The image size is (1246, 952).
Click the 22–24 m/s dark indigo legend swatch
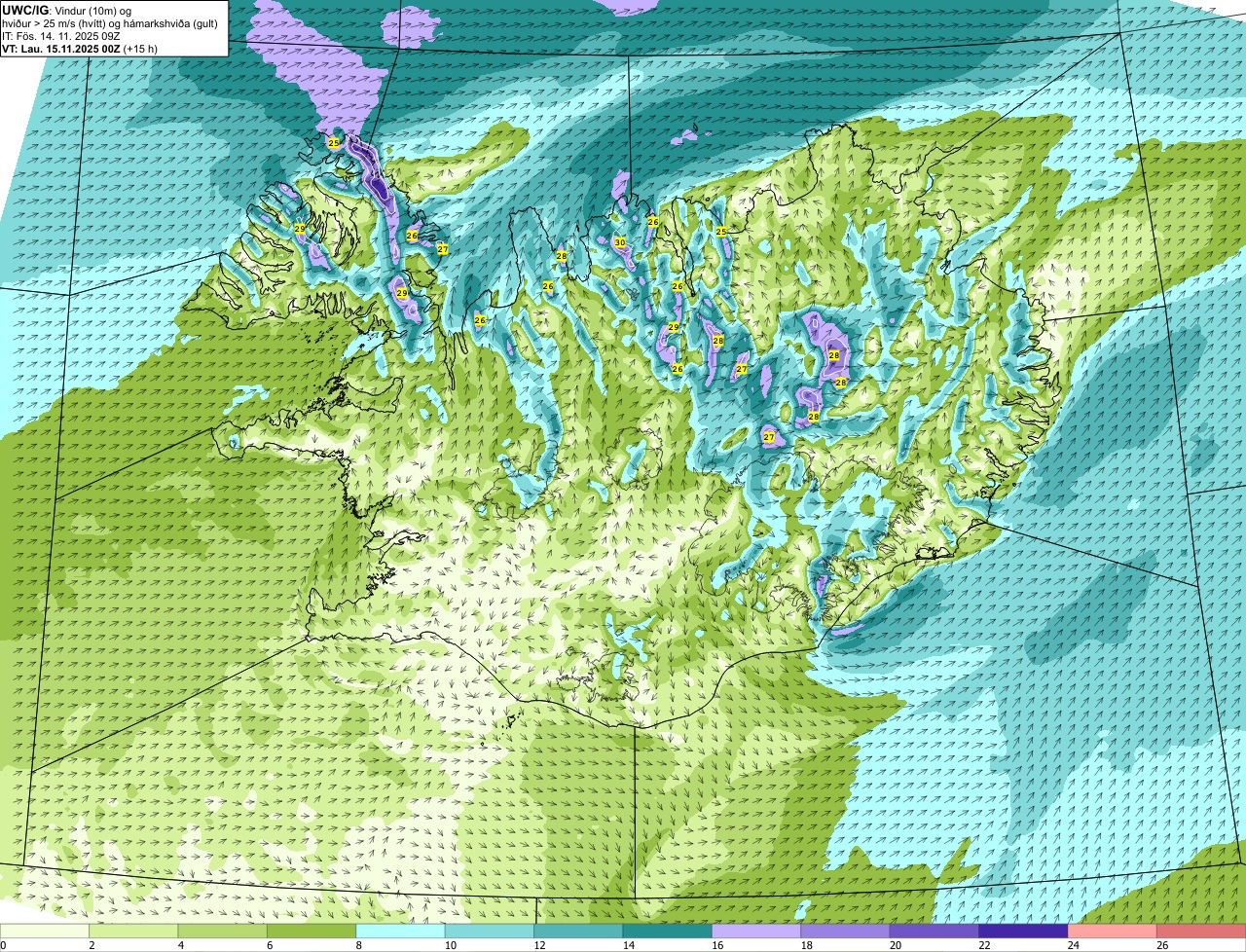pyautogui.click(x=1024, y=931)
